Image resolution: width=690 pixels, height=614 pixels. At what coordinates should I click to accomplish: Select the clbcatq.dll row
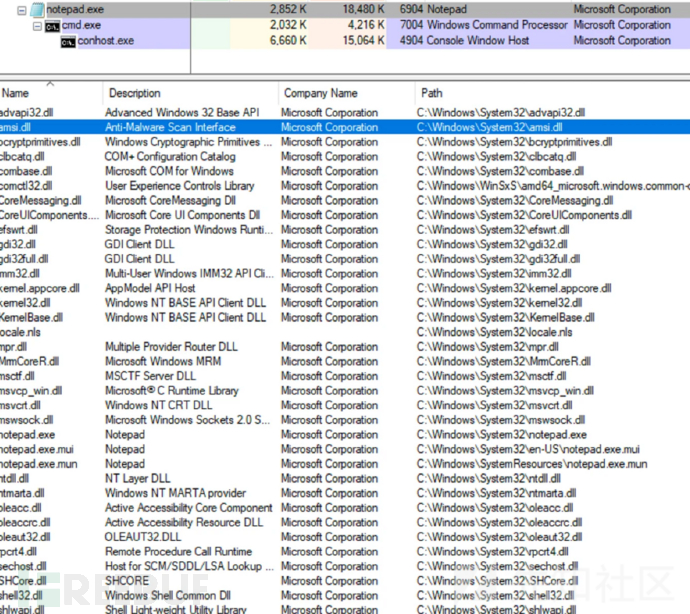point(345,156)
